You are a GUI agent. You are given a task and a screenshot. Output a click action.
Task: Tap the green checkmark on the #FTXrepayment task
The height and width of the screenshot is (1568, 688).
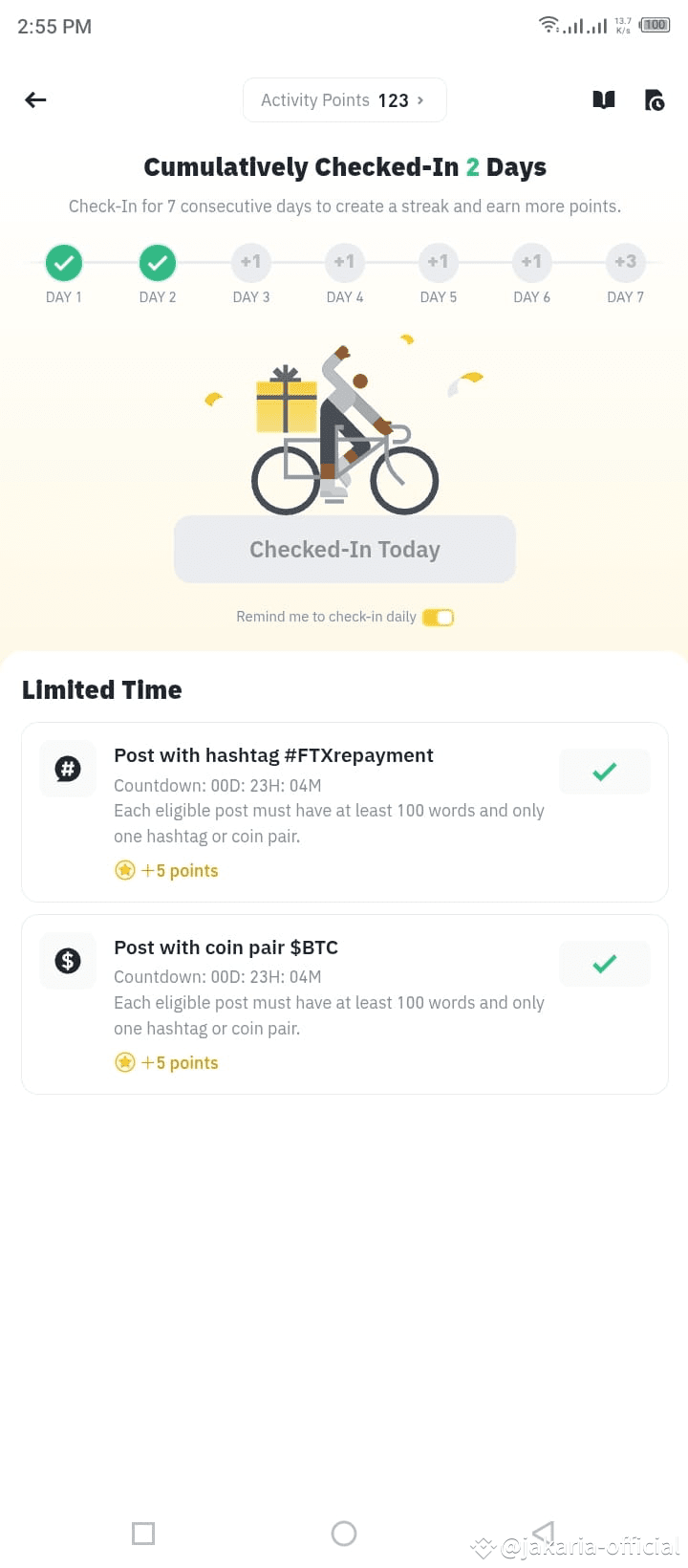pos(605,772)
